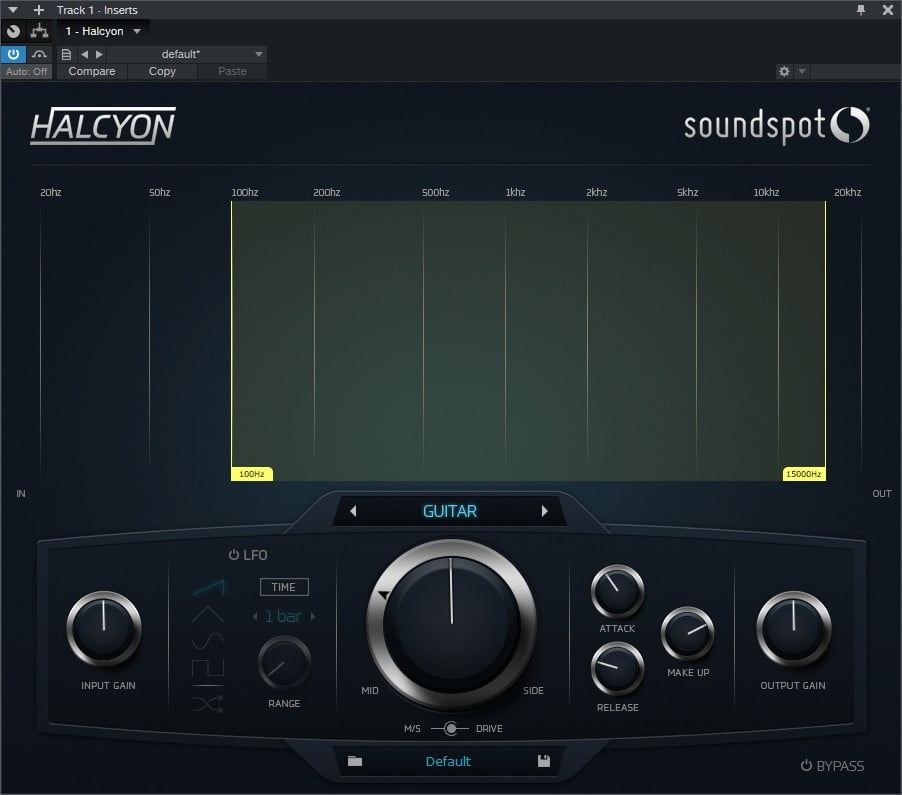Select the ramp/sawtooth LFO waveform
Image resolution: width=902 pixels, height=795 pixels.
point(208,587)
